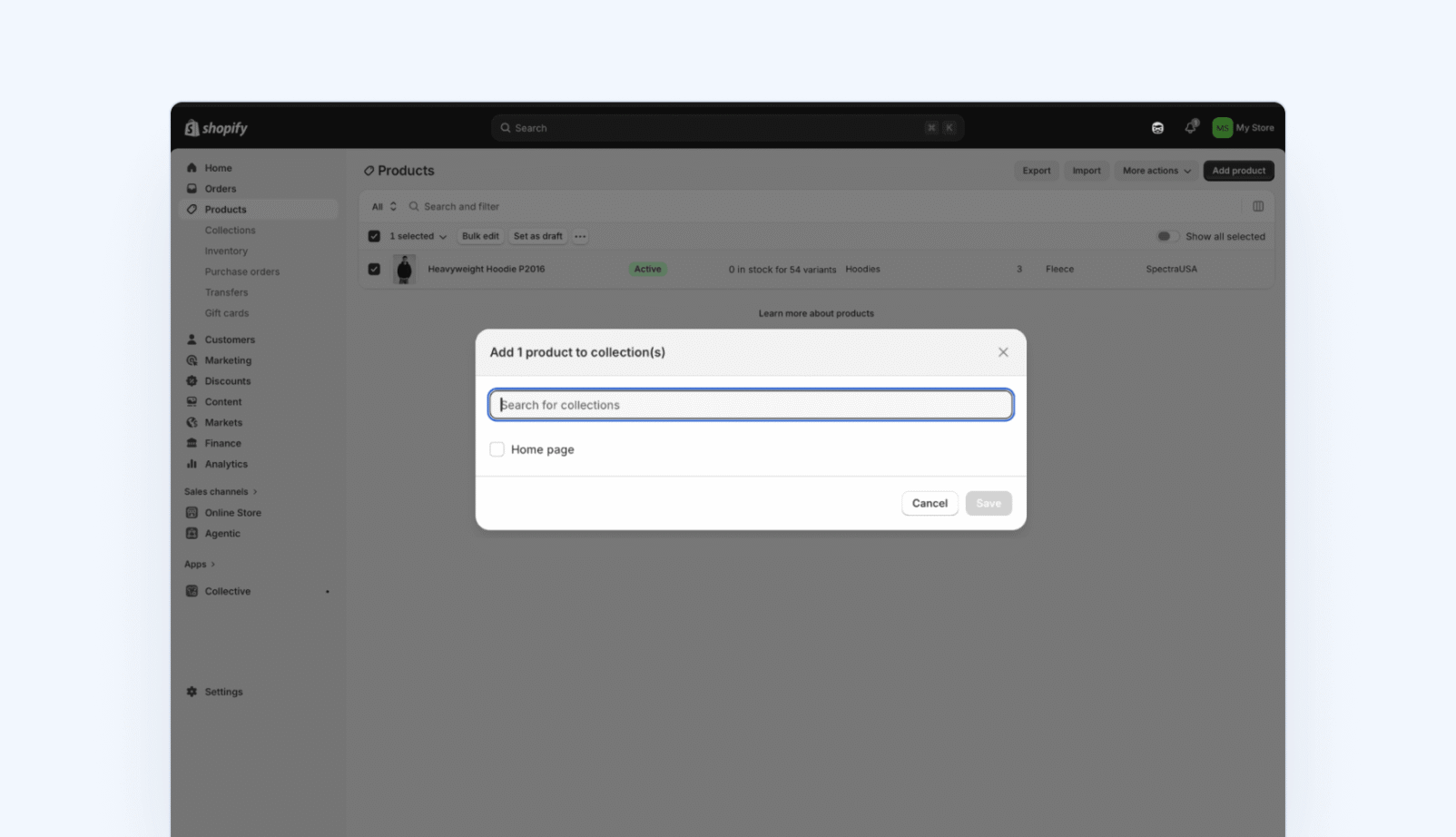Expand Sales channels section
This screenshot has height=837, width=1456.
221,492
